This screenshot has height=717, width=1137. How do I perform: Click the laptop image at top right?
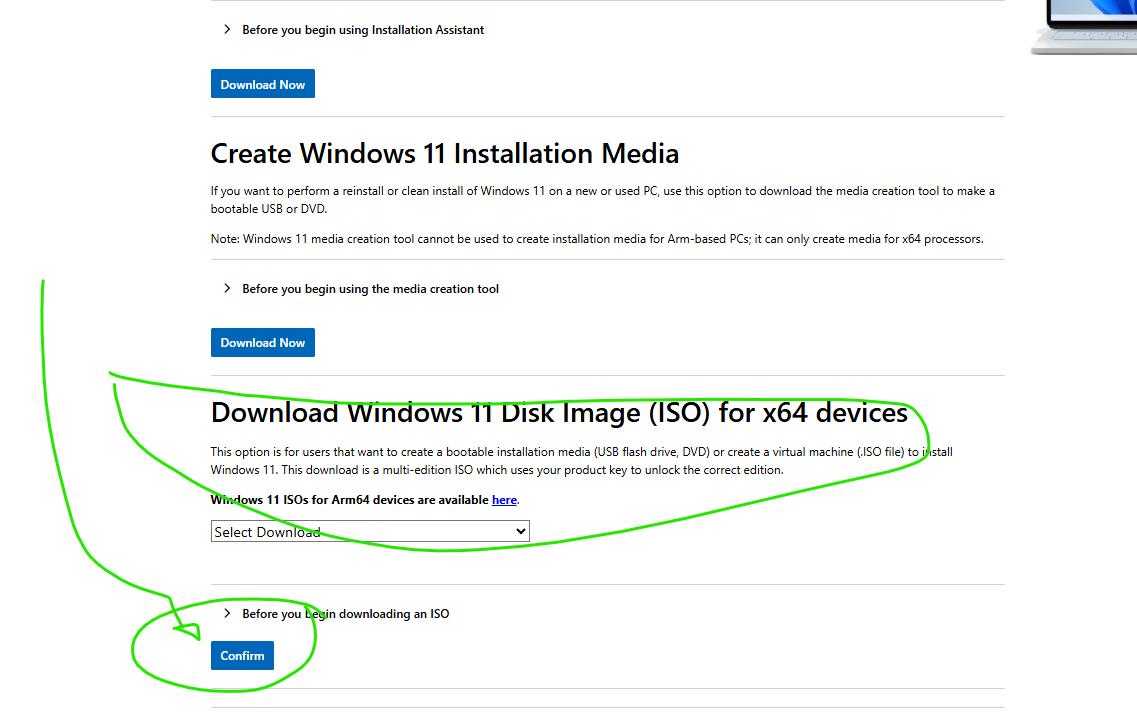pos(1085,27)
